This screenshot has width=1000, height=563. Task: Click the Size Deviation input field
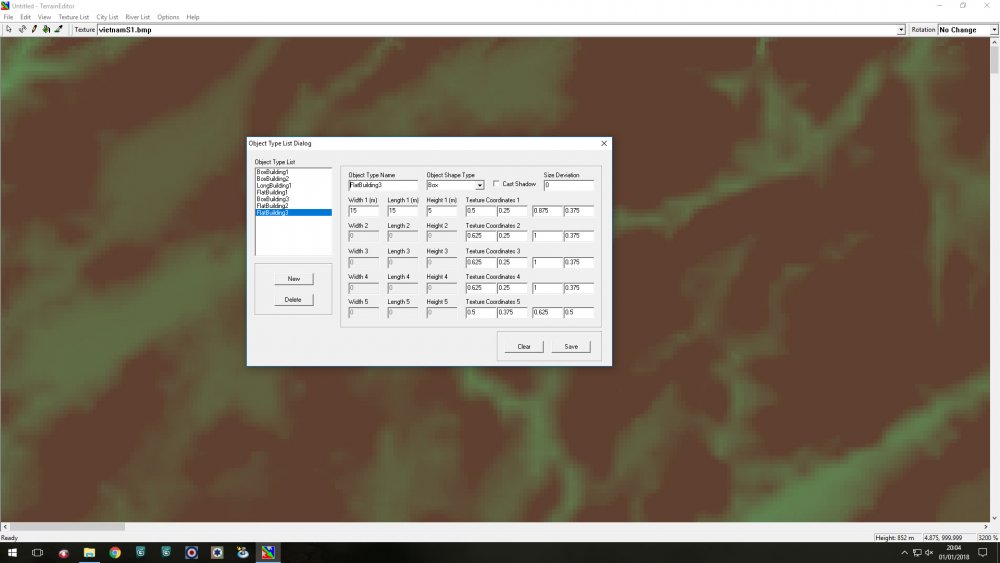click(568, 185)
